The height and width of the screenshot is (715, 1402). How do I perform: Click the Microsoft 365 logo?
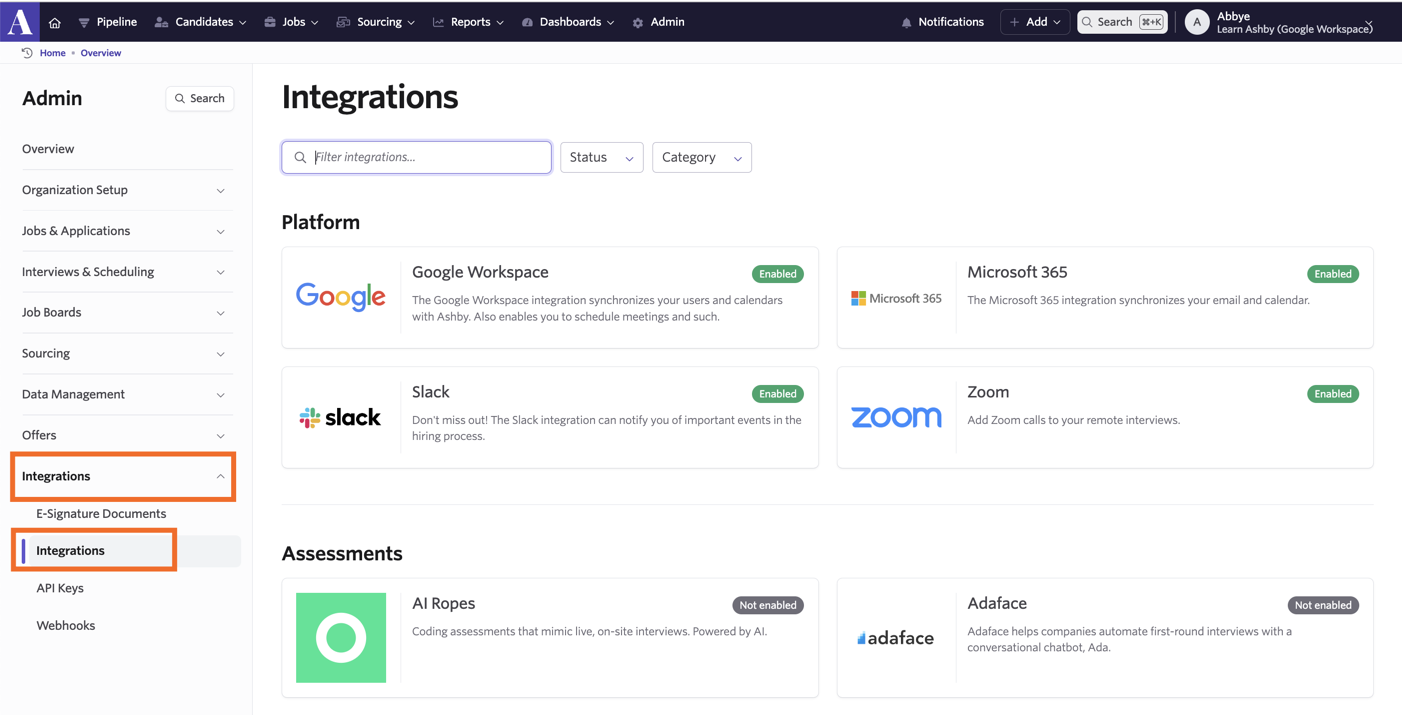pyautogui.click(x=896, y=298)
